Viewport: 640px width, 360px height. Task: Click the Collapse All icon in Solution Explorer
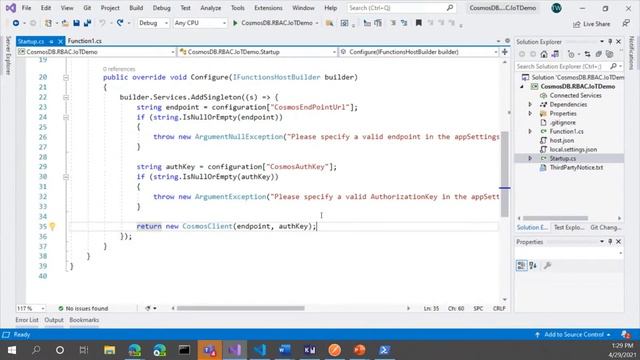598,54
